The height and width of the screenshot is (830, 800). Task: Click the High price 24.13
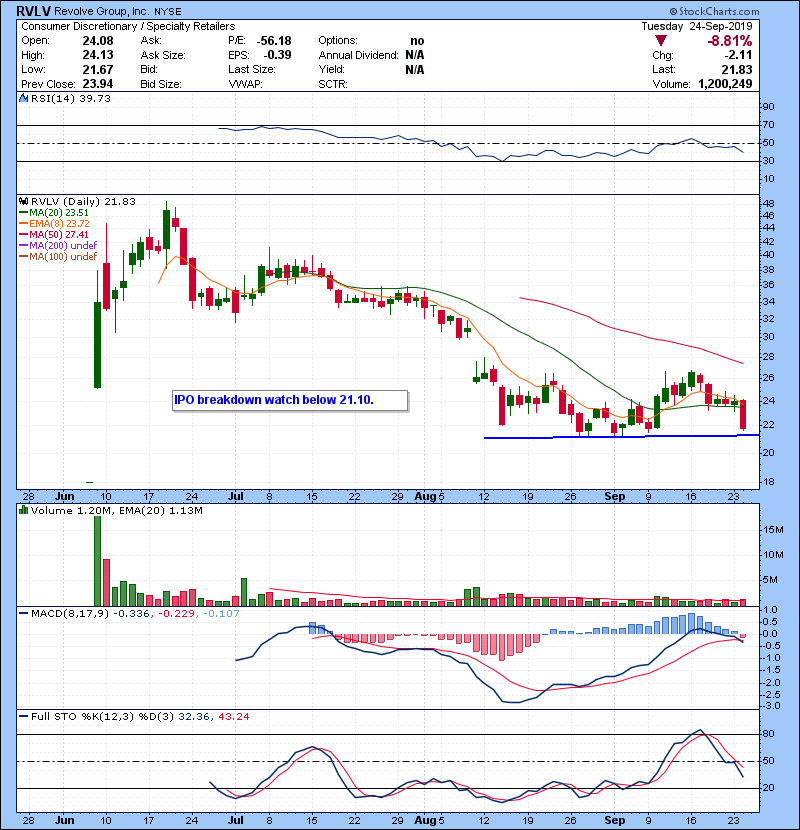98,55
